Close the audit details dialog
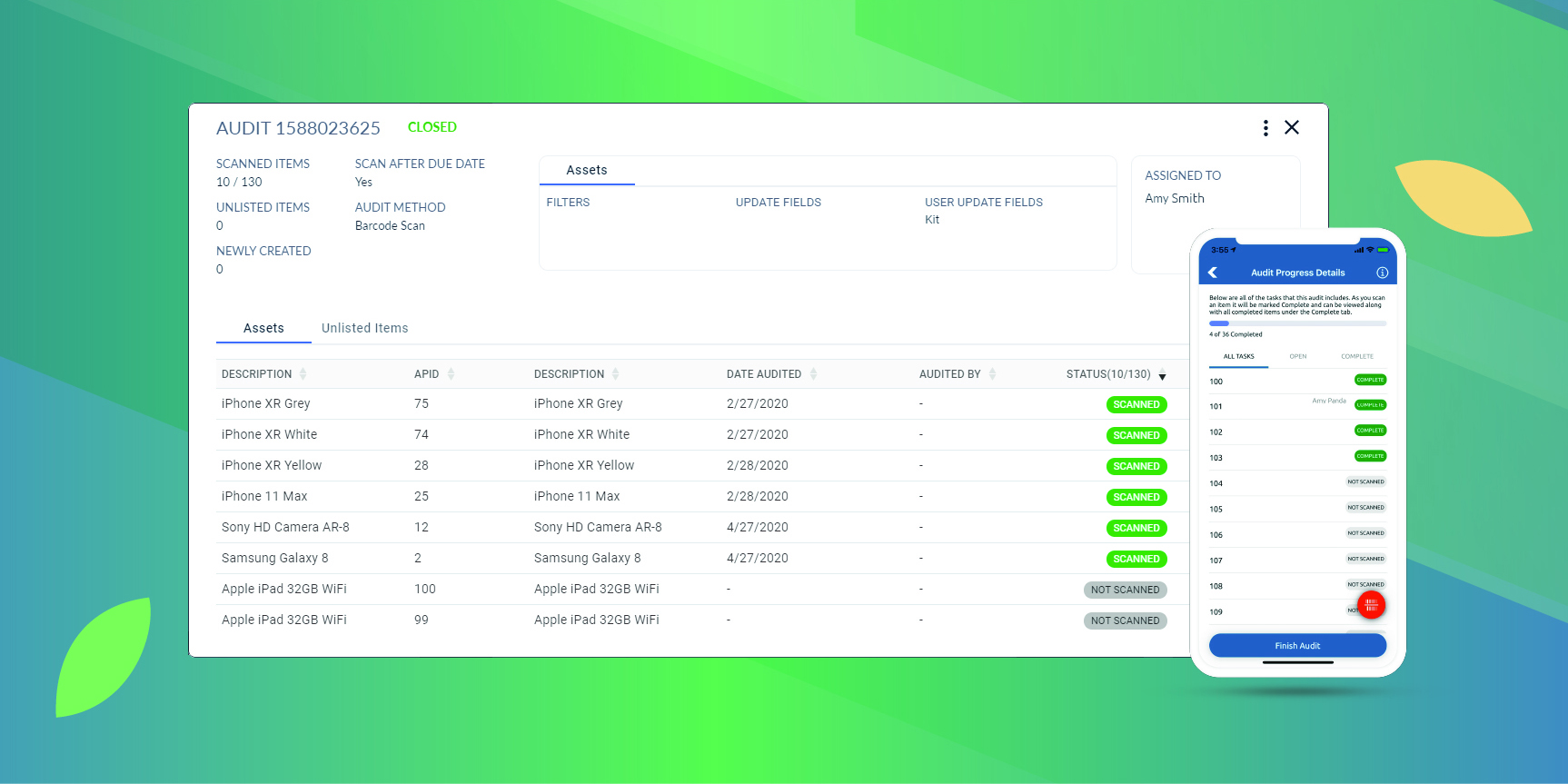The width and height of the screenshot is (1568, 784). click(x=1292, y=127)
